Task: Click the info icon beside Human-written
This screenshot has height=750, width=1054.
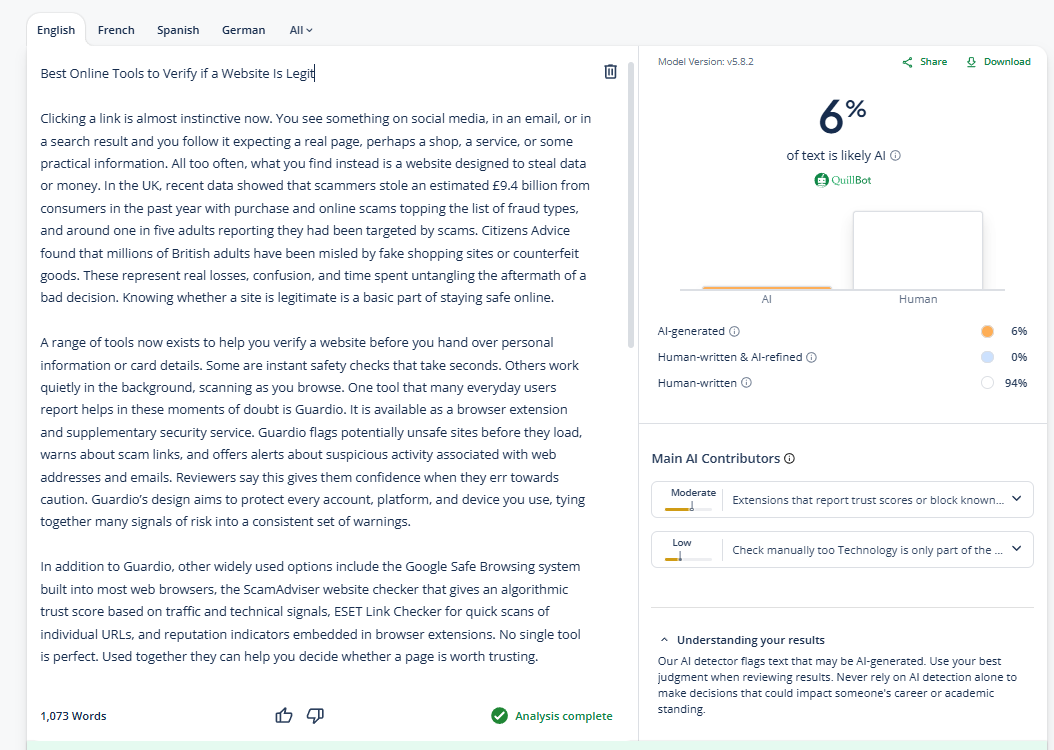Action: (746, 383)
